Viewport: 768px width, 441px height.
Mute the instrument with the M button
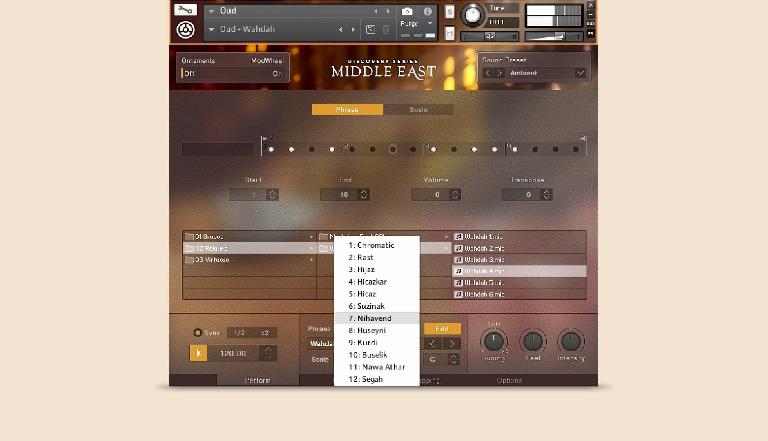click(450, 33)
